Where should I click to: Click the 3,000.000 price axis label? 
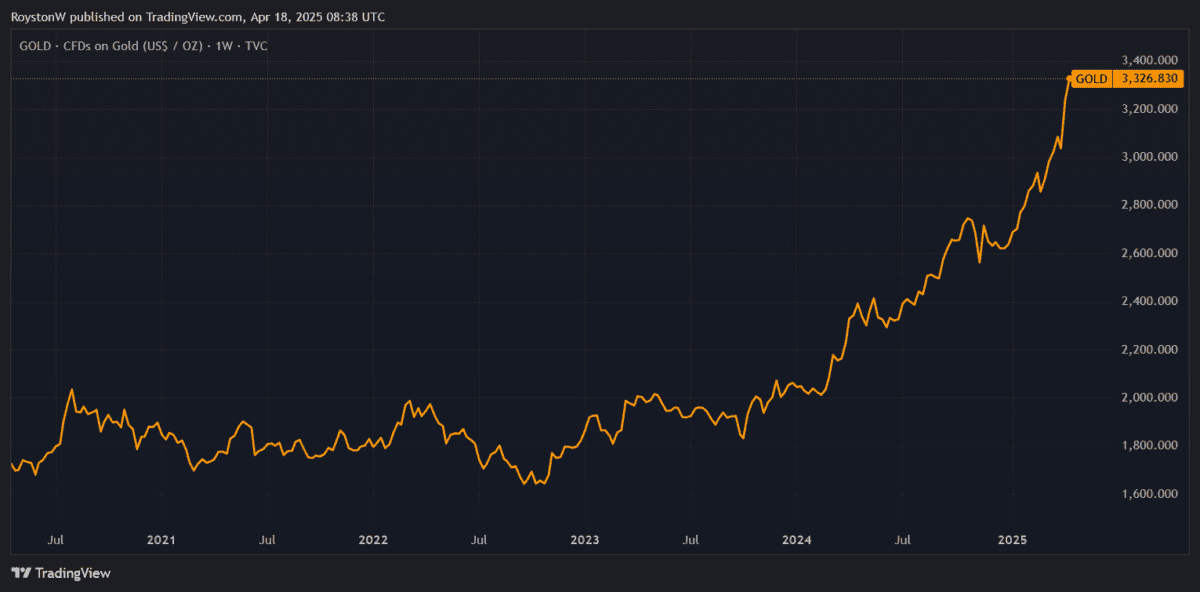pos(1150,157)
